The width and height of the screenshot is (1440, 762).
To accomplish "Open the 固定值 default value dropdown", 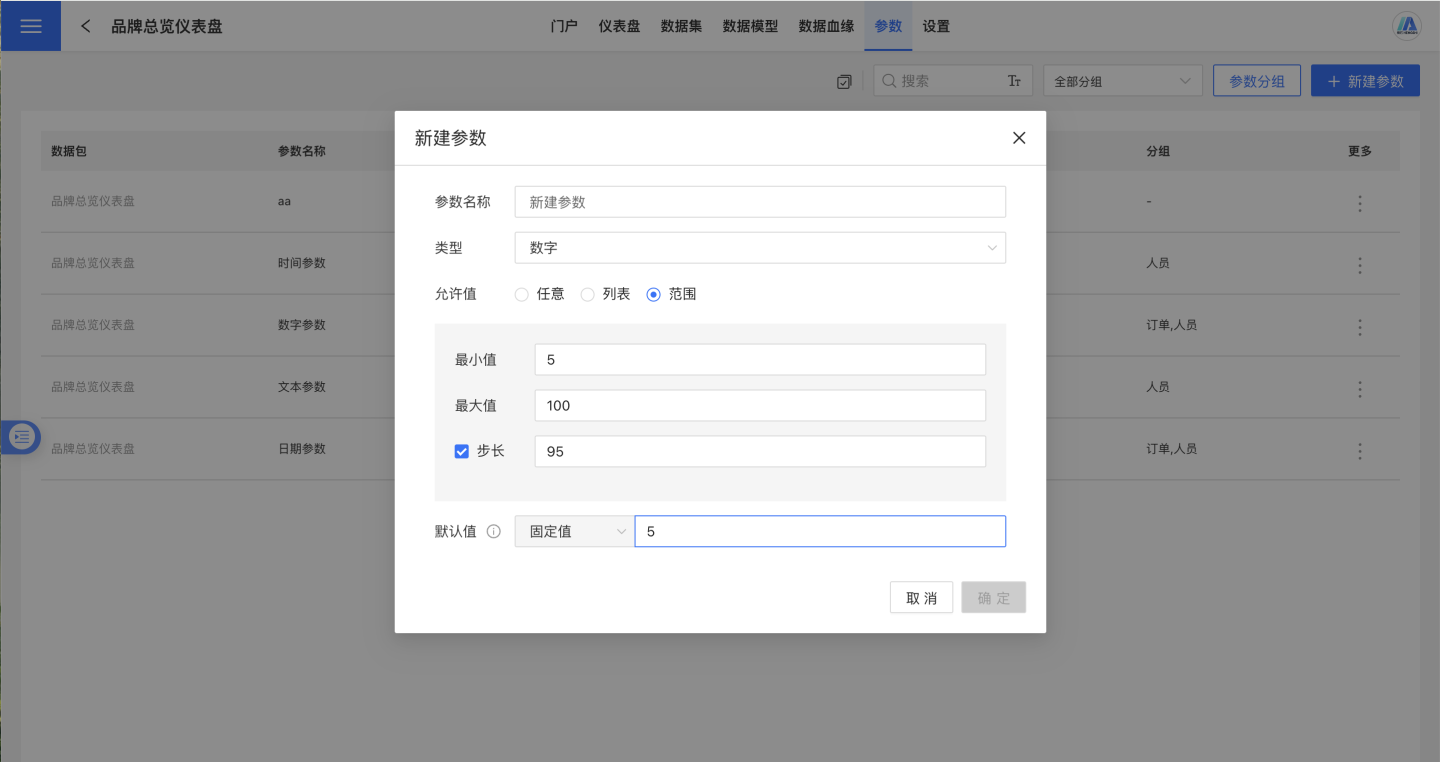I will [574, 532].
